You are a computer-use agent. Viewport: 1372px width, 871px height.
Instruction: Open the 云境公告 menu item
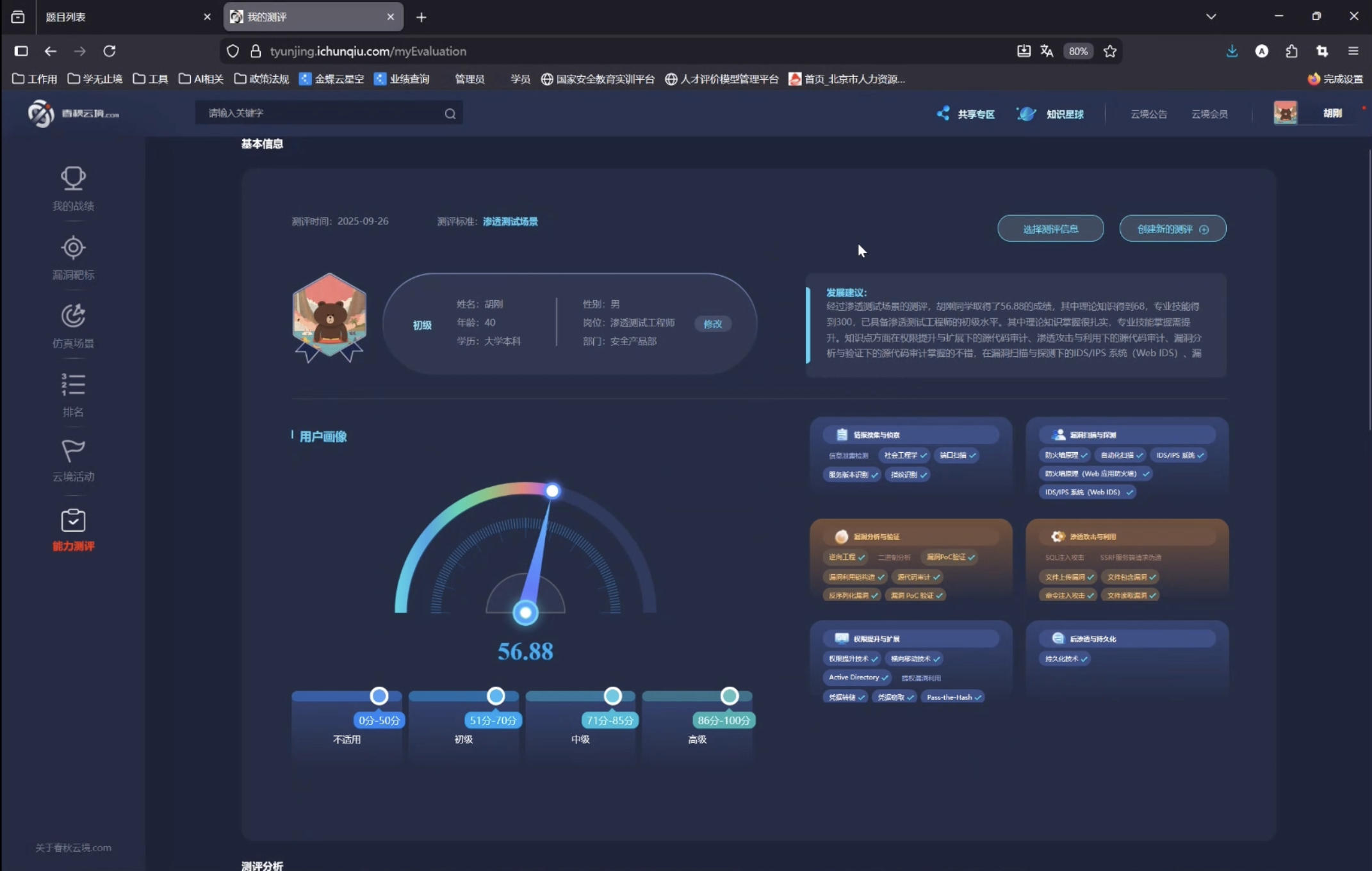[1148, 114]
